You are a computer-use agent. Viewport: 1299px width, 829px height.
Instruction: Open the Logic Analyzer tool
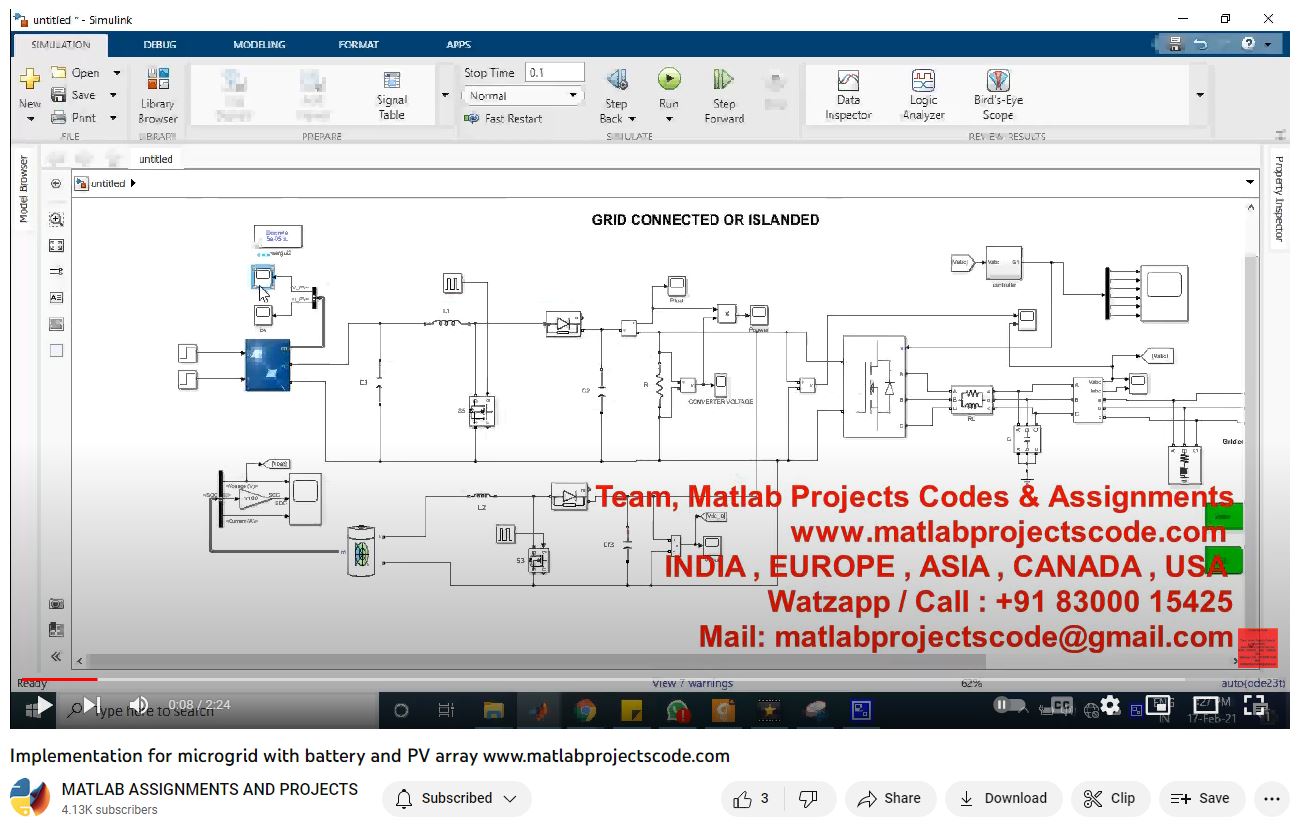[x=923, y=81]
